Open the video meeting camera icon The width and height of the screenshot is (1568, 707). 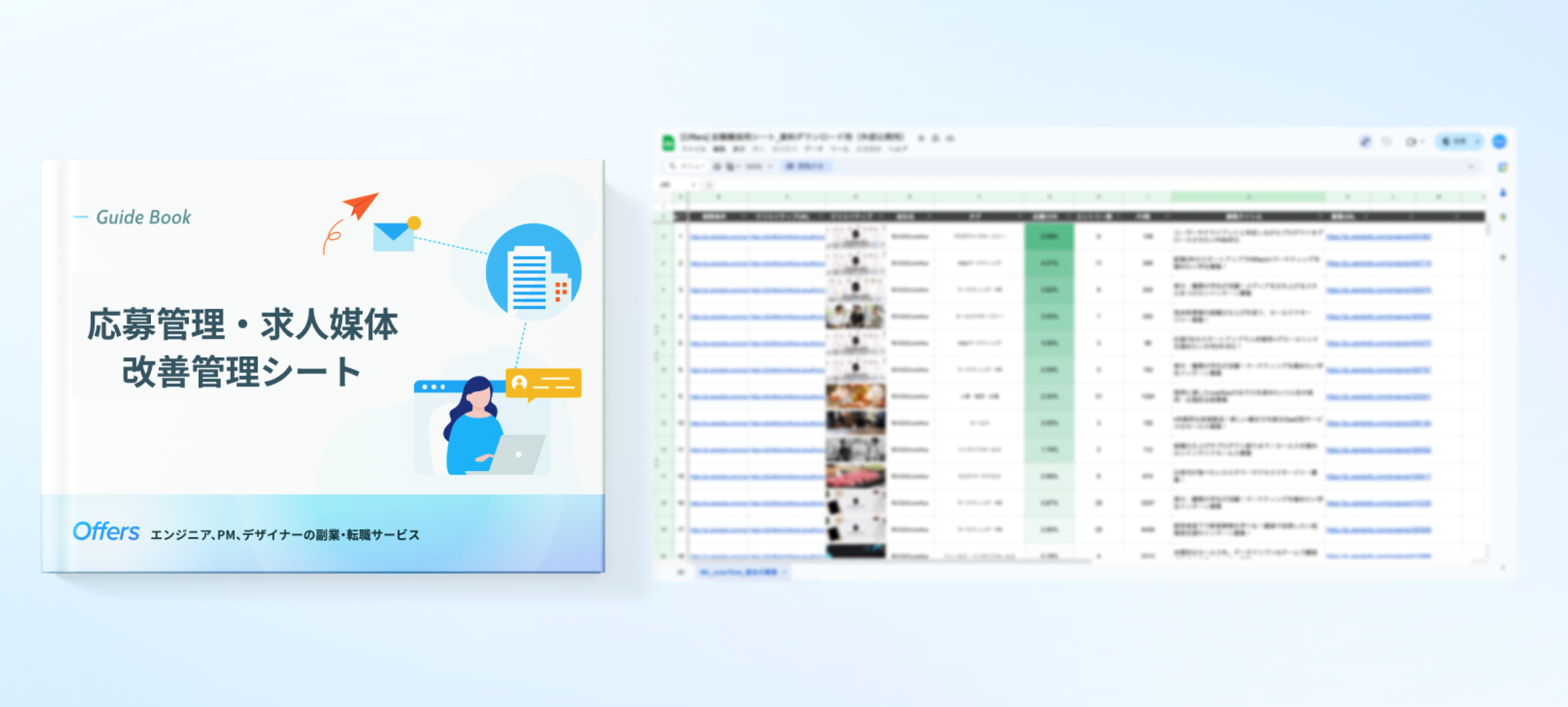(1411, 141)
